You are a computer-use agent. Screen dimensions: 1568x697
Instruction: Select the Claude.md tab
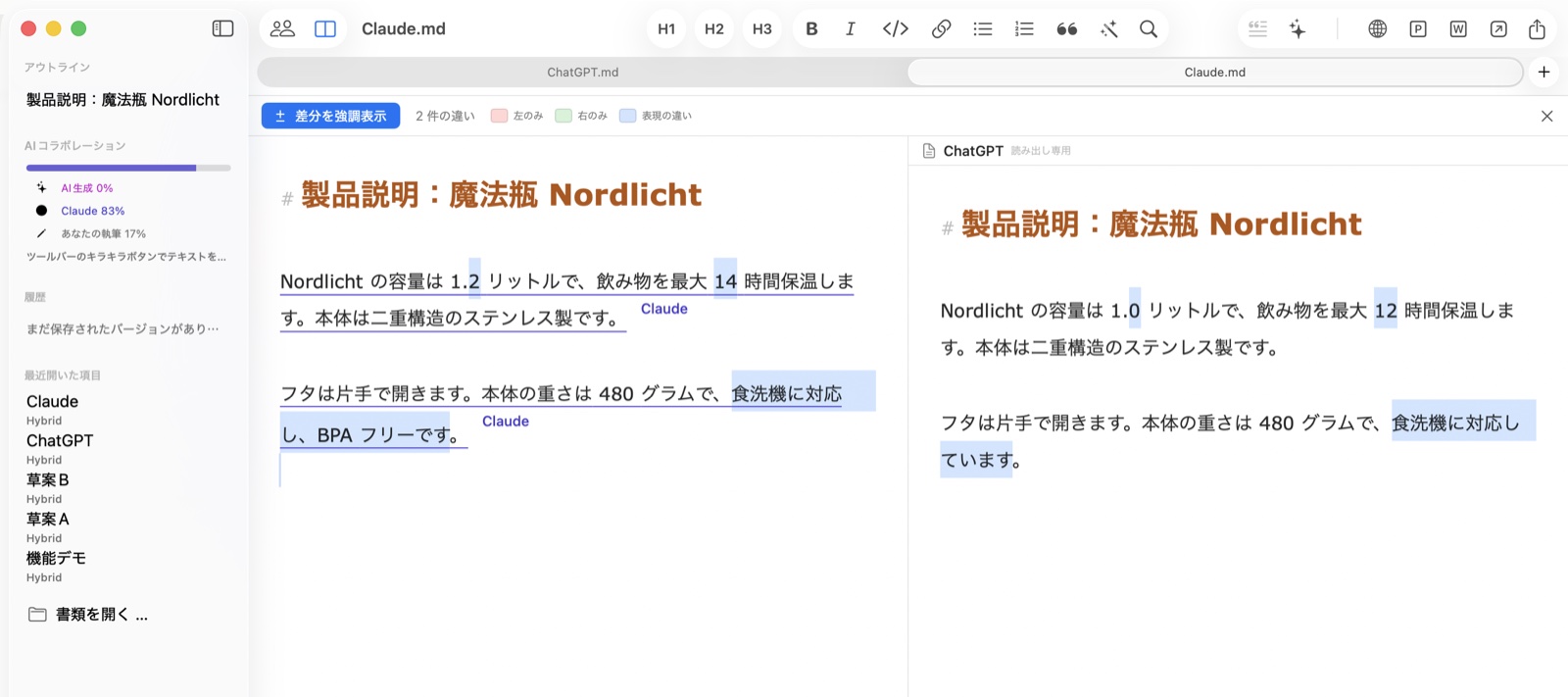[1215, 72]
